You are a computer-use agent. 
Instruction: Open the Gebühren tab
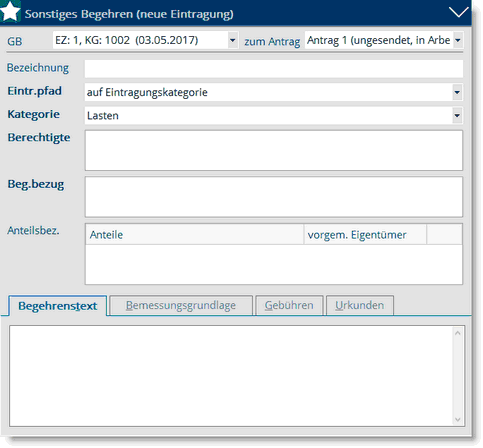[x=289, y=305]
